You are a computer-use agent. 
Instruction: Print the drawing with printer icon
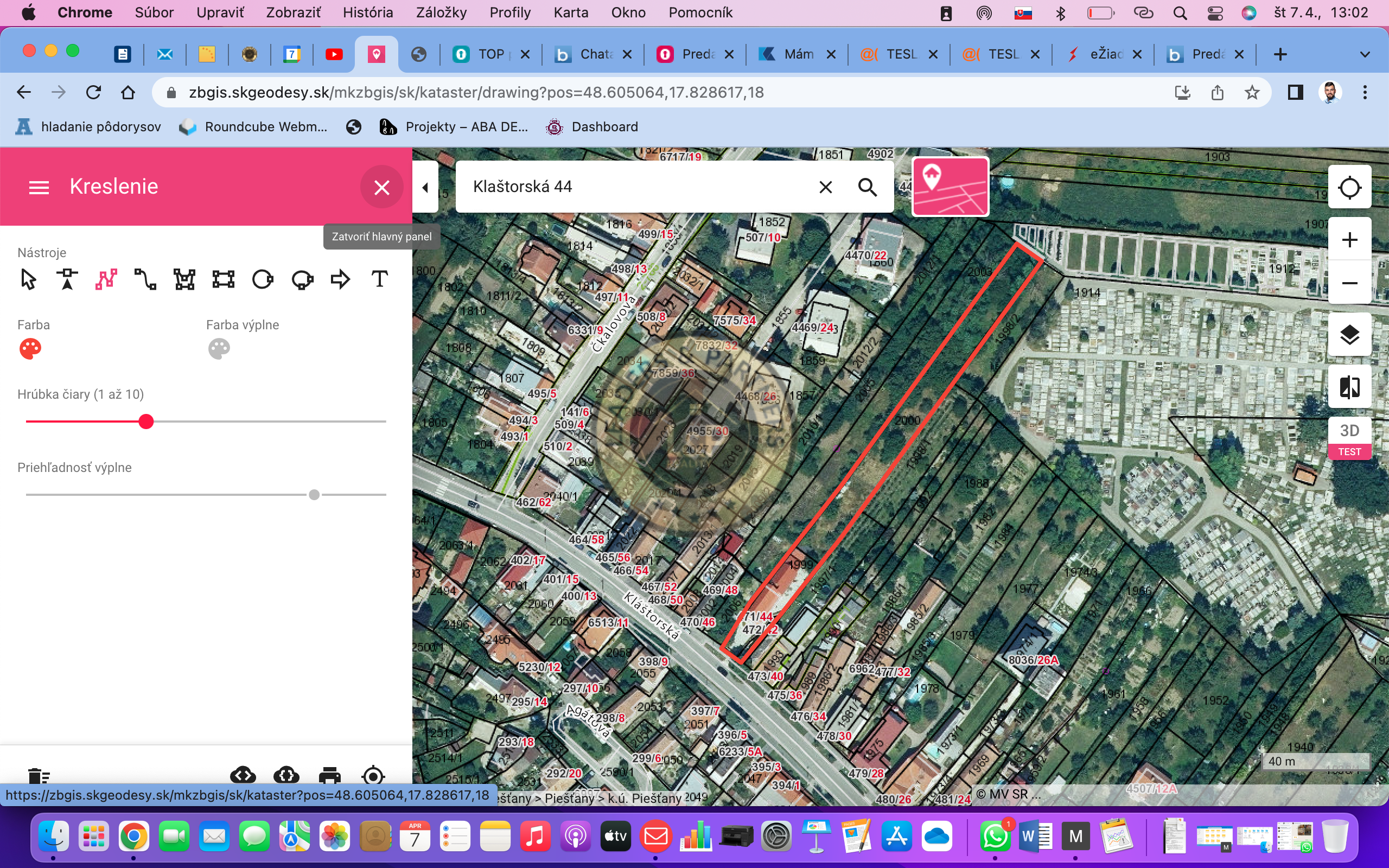coord(329,776)
